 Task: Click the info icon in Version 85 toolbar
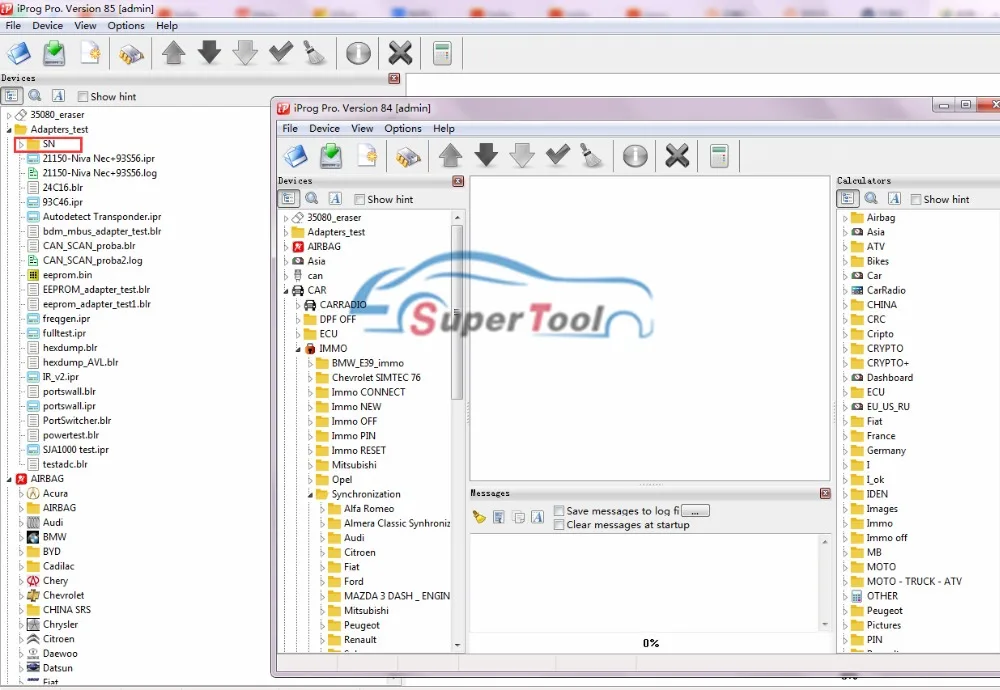point(358,53)
